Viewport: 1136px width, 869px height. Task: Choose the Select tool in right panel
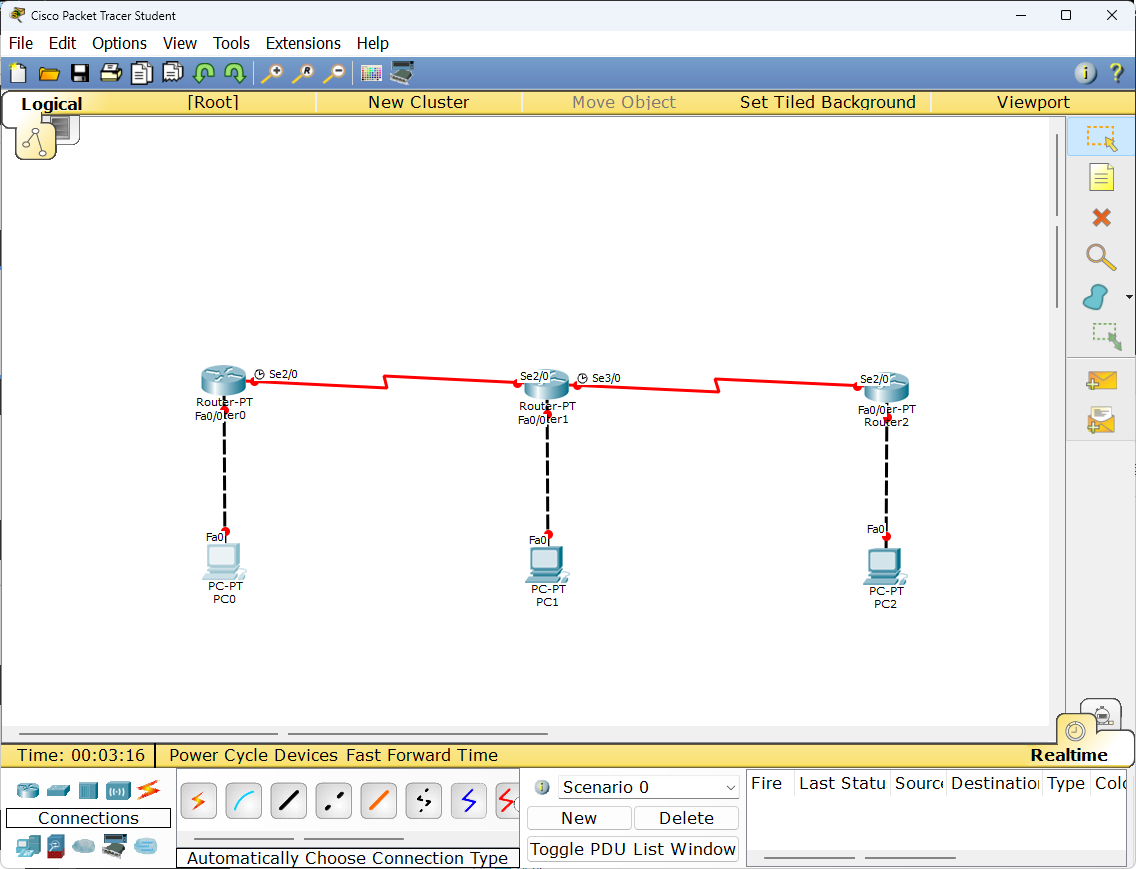tap(1101, 137)
